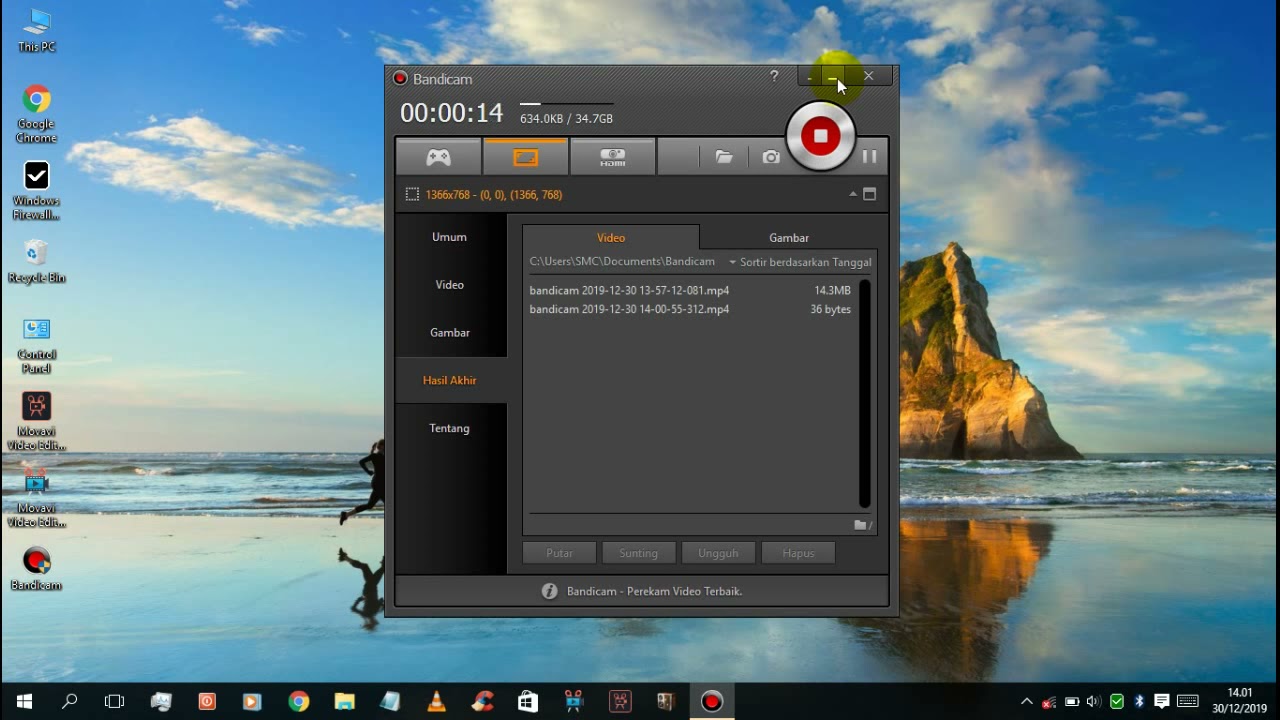
Task: Click the Hapus button
Action: (x=798, y=553)
